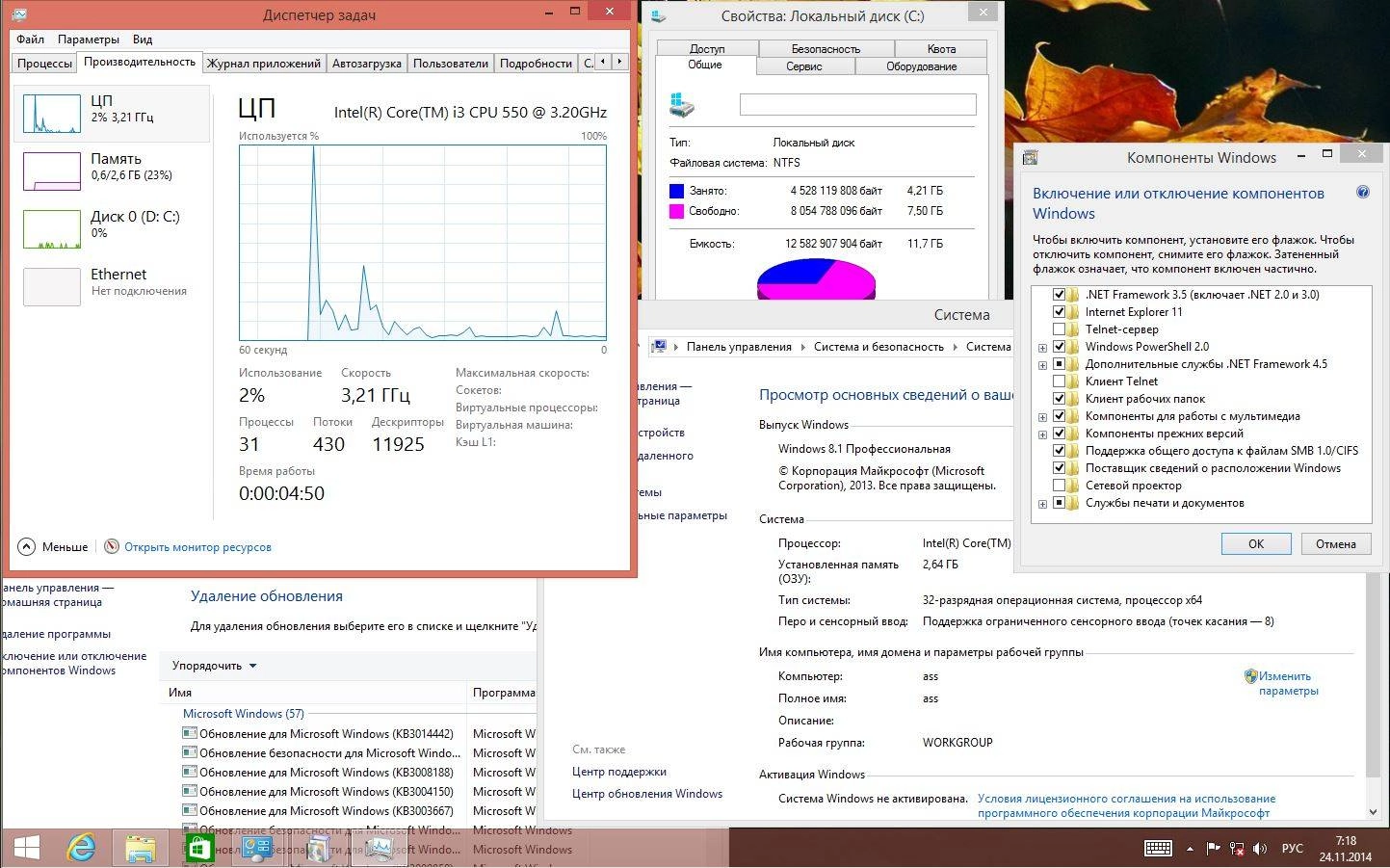This screenshot has width=1390, height=868.
Task: Open File Explorer taskbar icon
Action: pyautogui.click(x=141, y=848)
